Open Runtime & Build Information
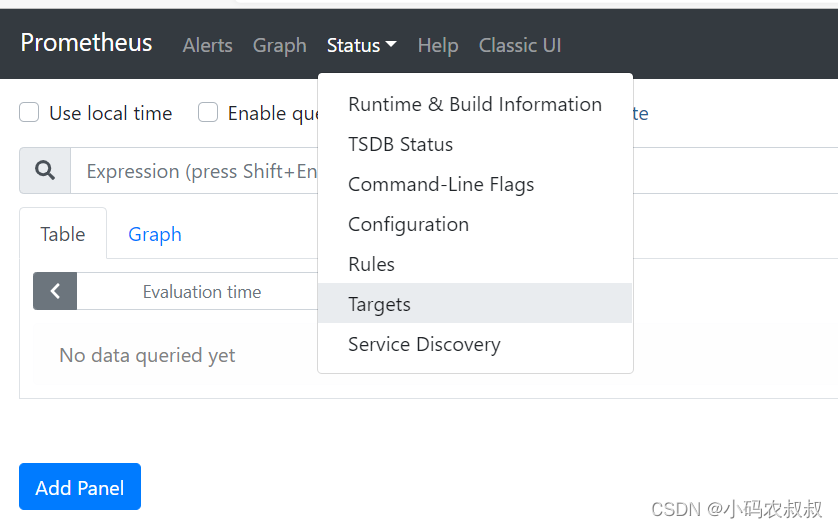 point(474,104)
